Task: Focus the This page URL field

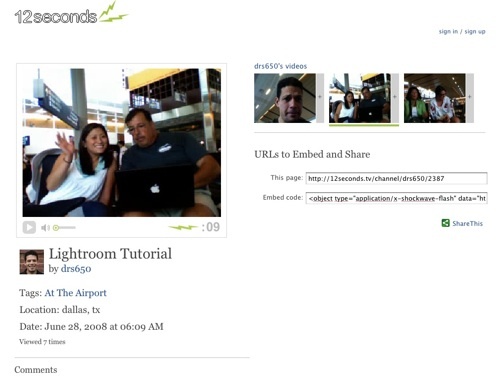Action: point(397,178)
